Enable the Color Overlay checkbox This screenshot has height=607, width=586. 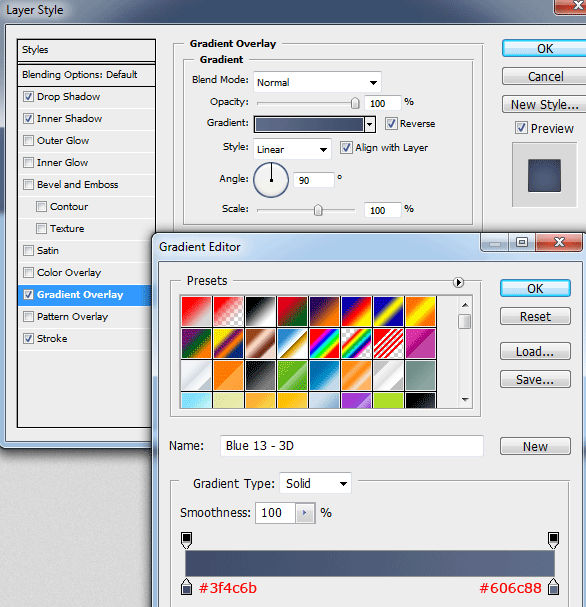[x=28, y=273]
